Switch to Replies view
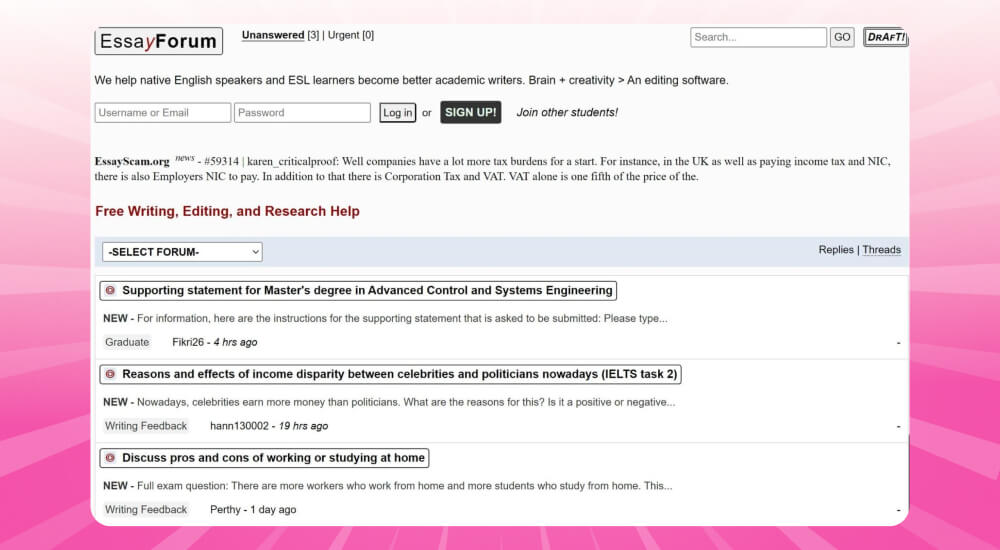1000x550 pixels. 836,250
